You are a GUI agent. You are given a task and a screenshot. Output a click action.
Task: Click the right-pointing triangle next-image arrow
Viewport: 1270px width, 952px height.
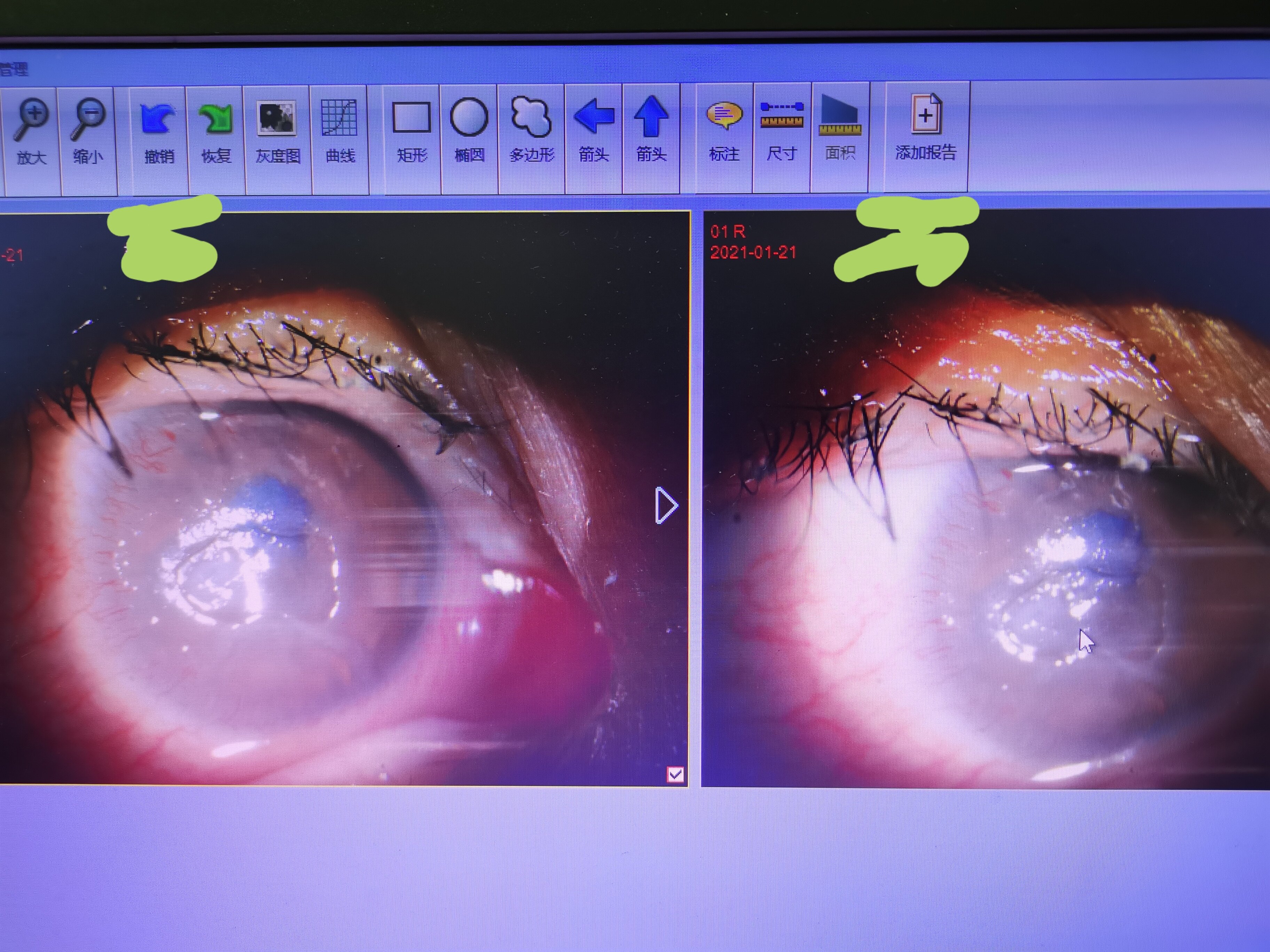(666, 506)
